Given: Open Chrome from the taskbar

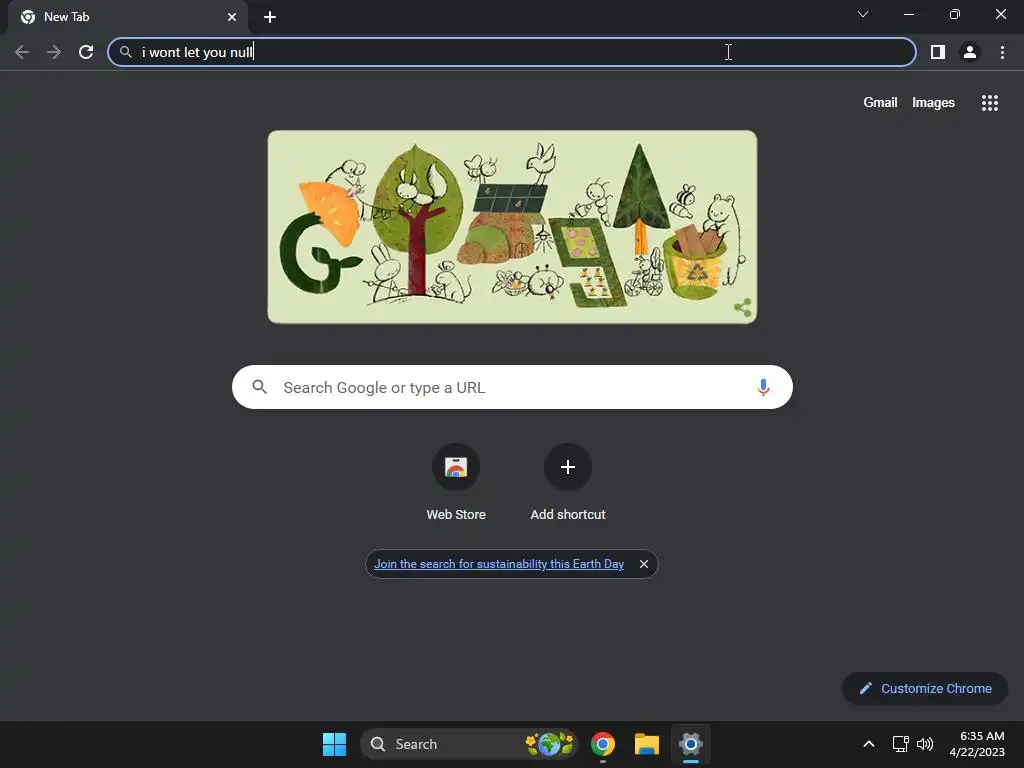Looking at the screenshot, I should 603,744.
